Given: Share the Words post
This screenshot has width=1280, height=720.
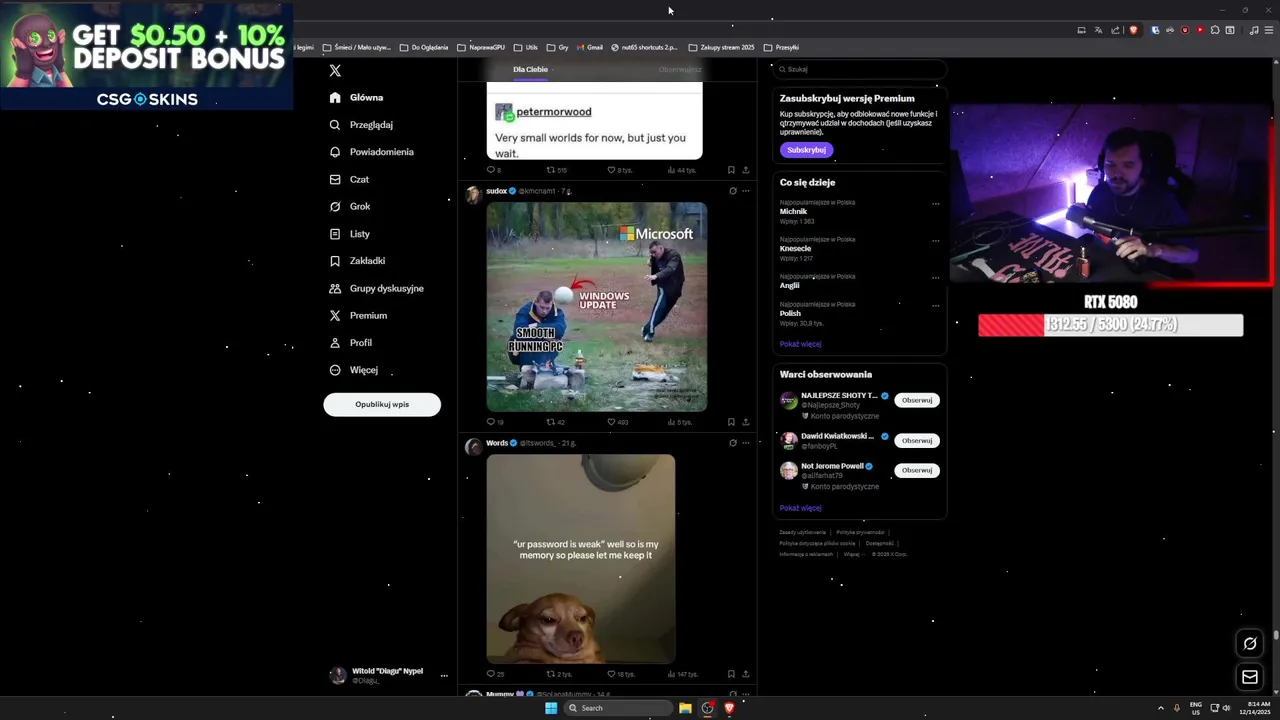Looking at the screenshot, I should click(745, 674).
